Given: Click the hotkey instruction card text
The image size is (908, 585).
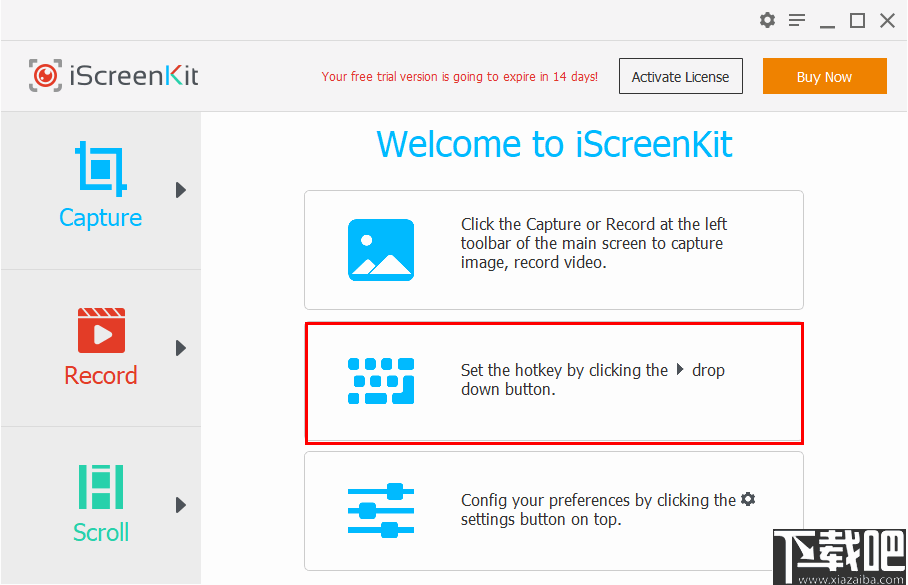Looking at the screenshot, I should pyautogui.click(x=592, y=380).
